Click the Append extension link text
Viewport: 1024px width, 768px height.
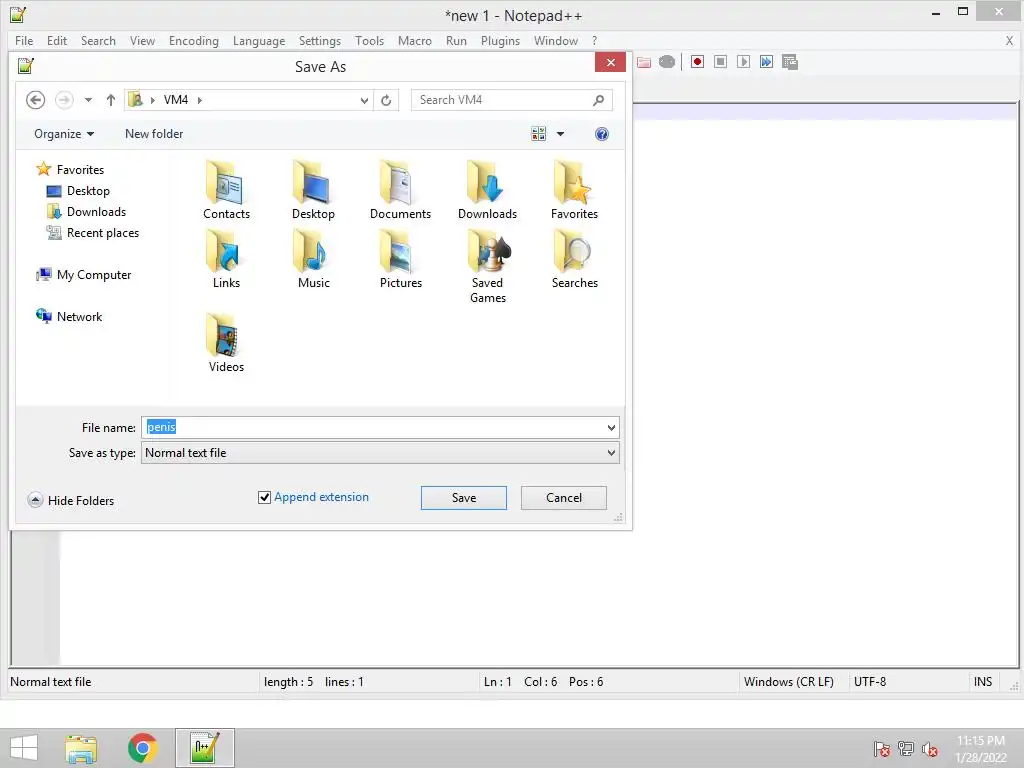[321, 497]
